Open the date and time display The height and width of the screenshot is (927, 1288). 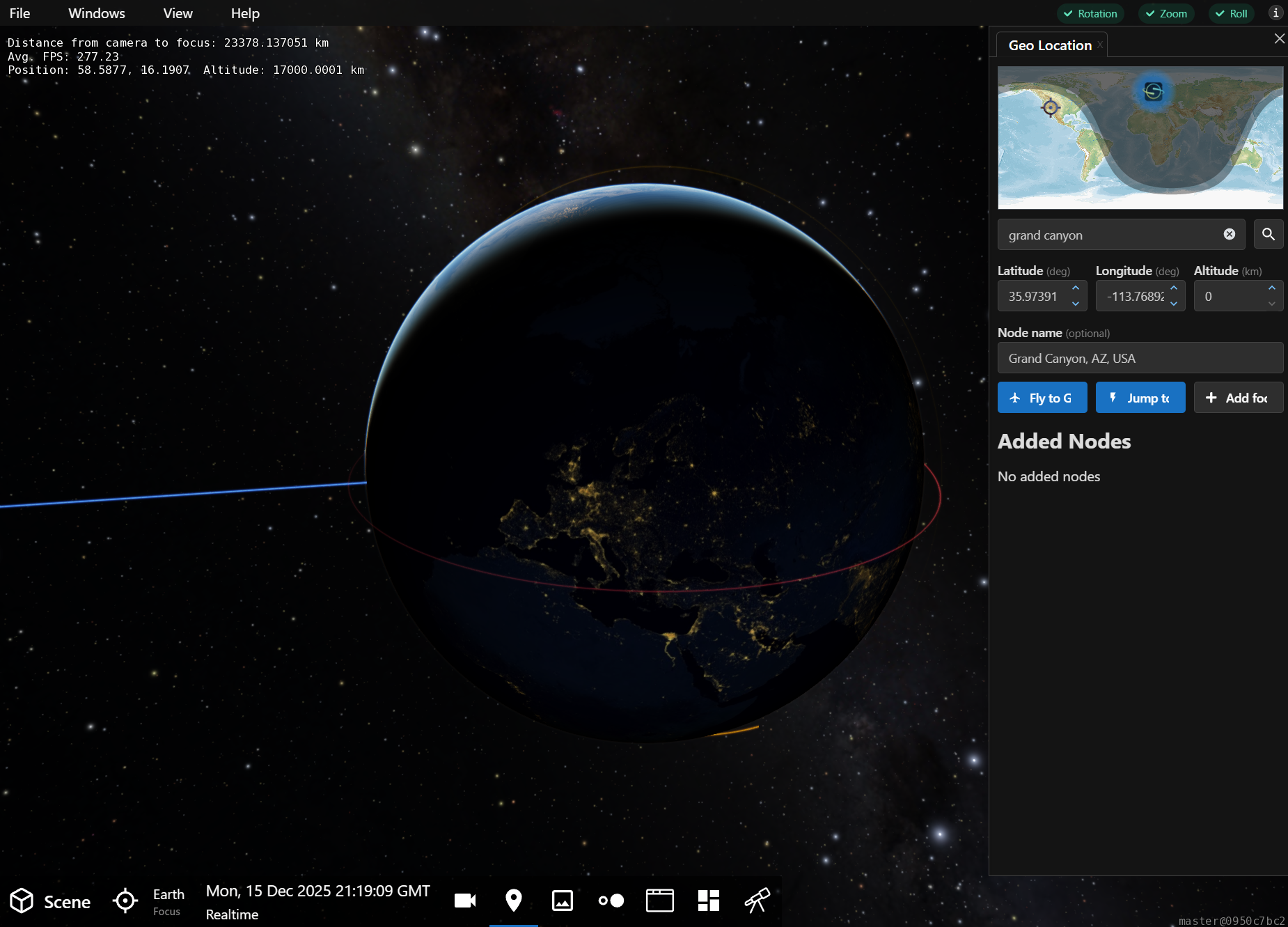pos(317,891)
